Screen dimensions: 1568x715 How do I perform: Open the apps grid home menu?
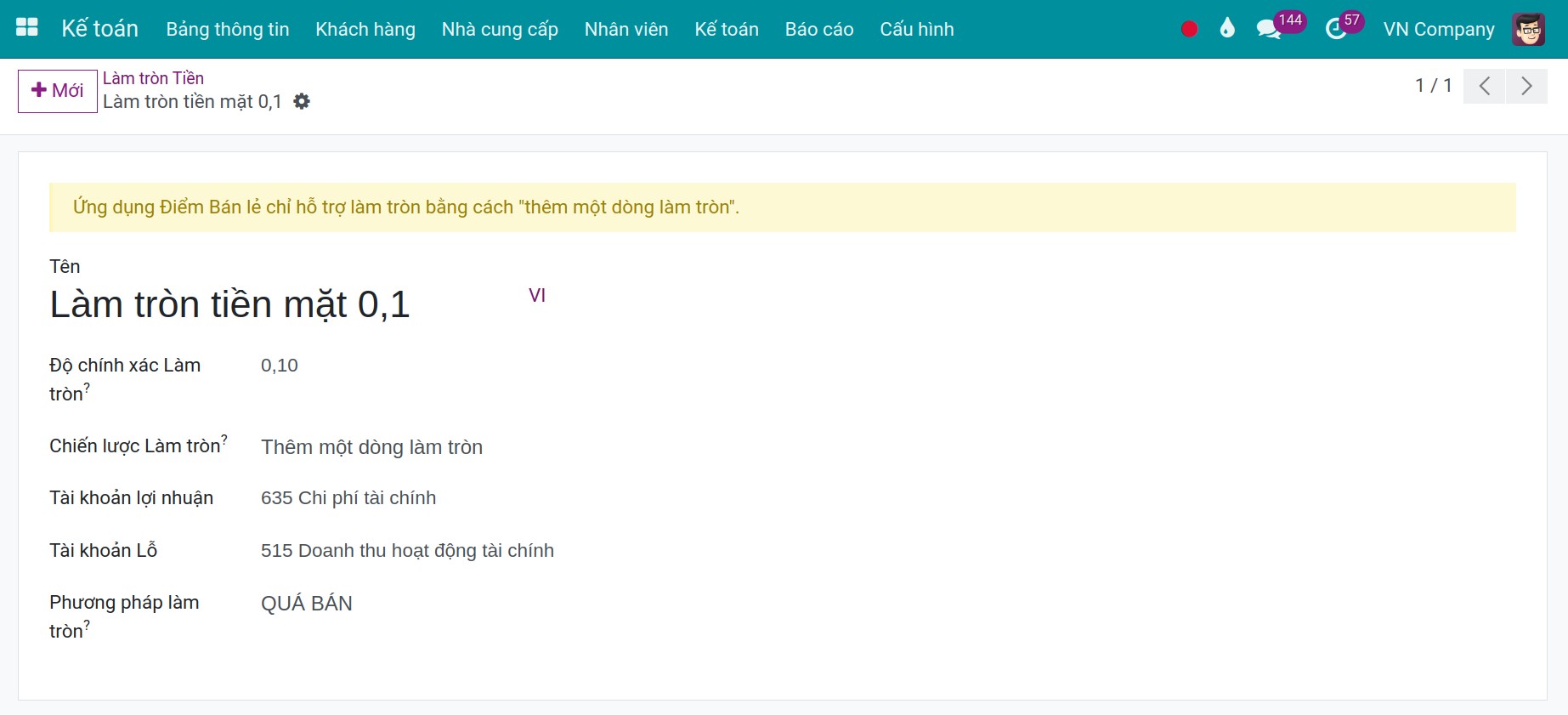[x=27, y=28]
